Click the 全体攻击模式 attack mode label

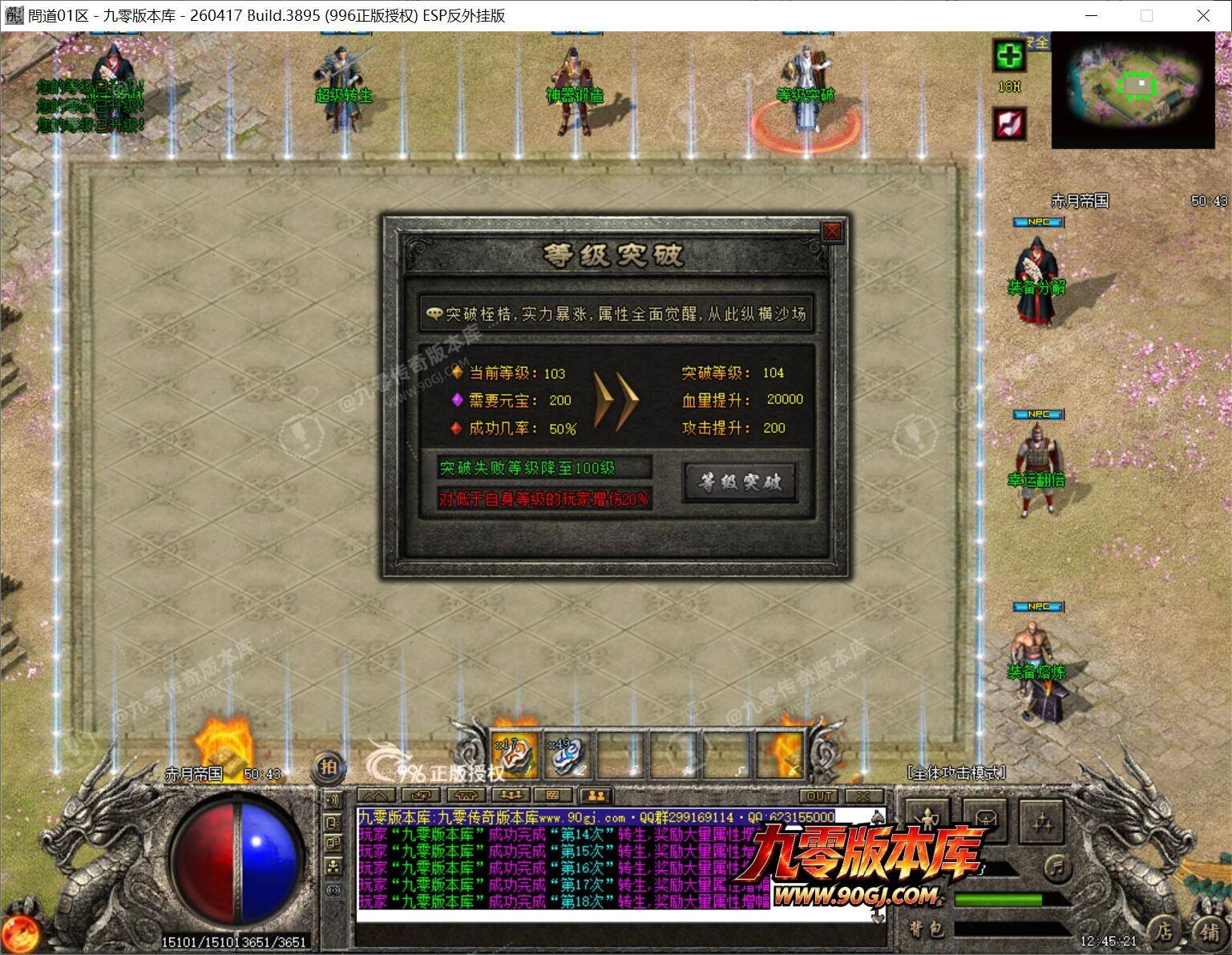pyautogui.click(x=957, y=772)
